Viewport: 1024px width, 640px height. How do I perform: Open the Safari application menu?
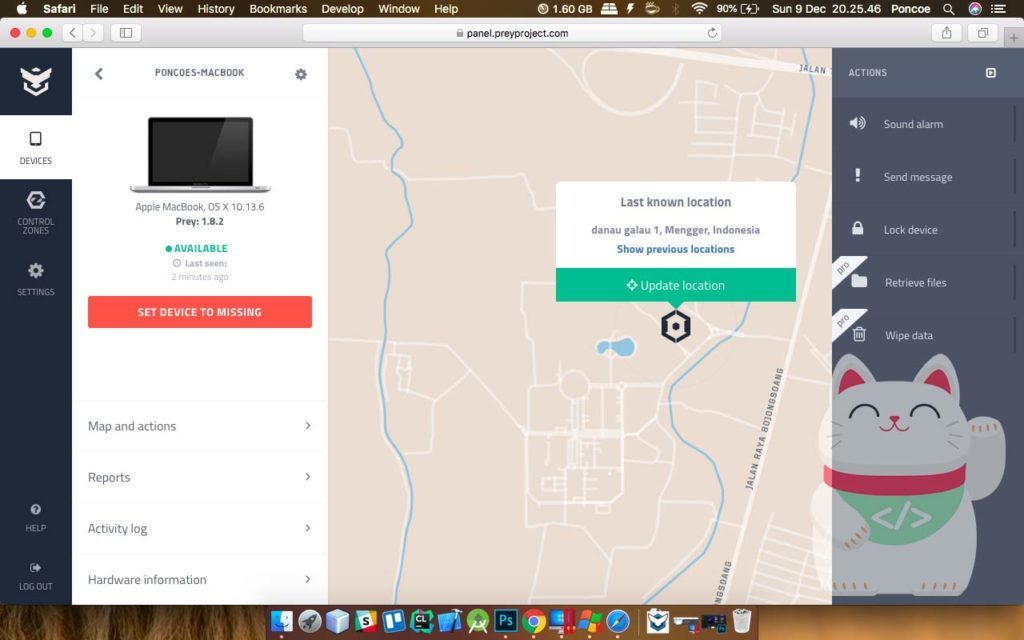point(59,9)
